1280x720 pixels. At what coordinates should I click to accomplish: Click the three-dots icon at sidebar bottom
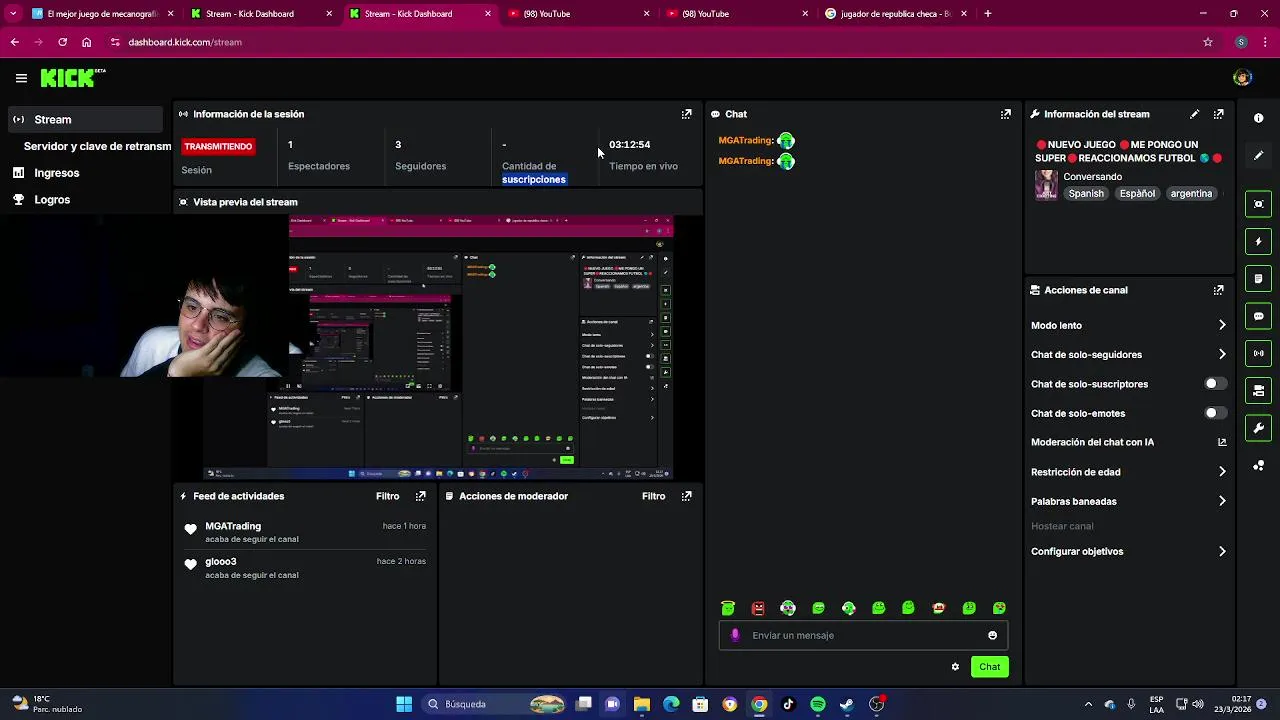(x=1258, y=466)
